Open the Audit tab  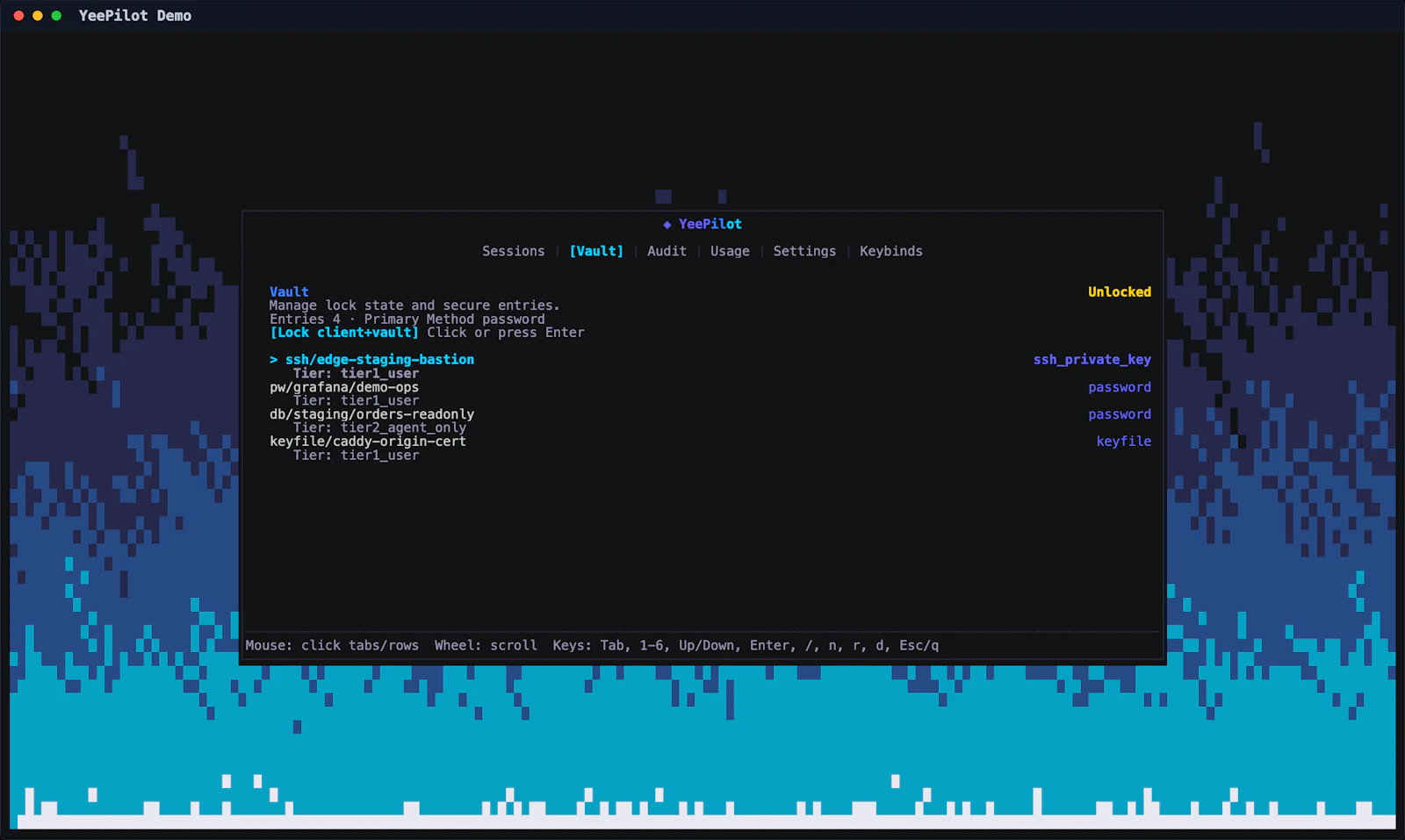666,251
